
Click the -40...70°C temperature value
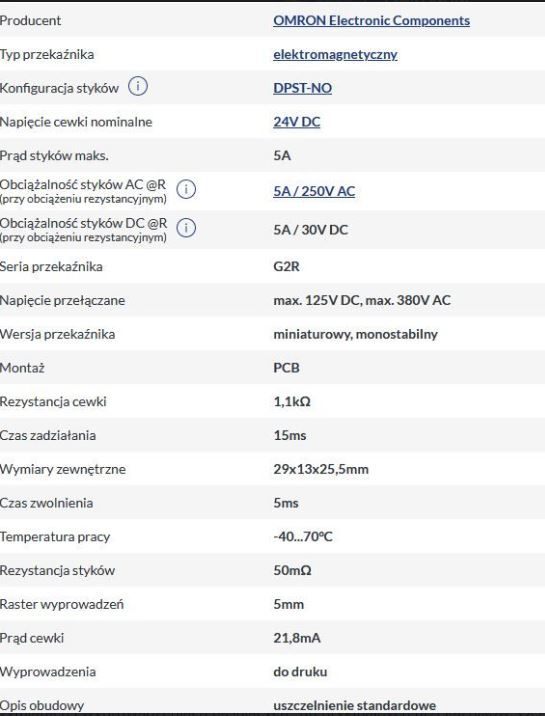click(x=303, y=537)
